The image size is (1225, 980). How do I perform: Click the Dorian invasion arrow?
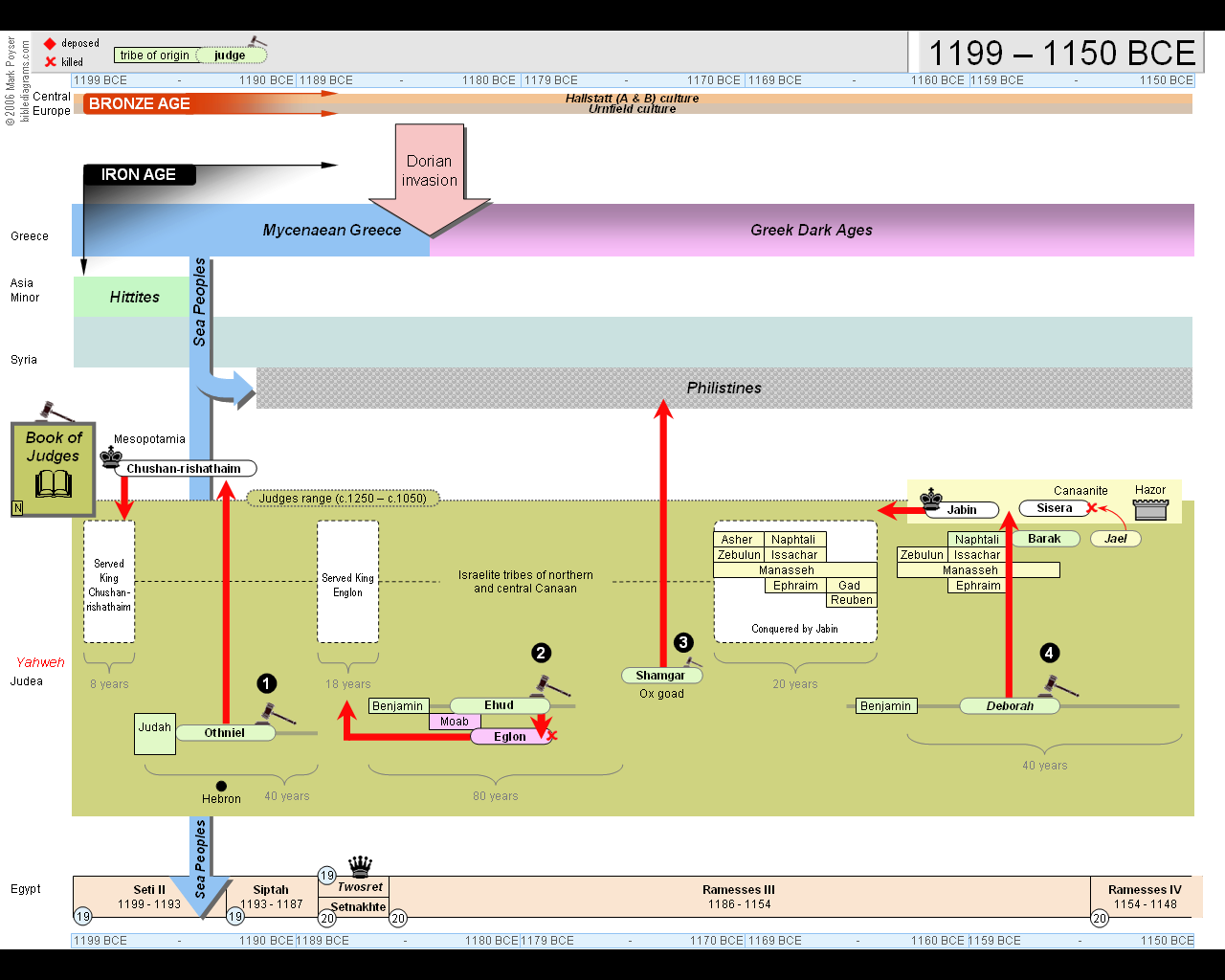[430, 177]
